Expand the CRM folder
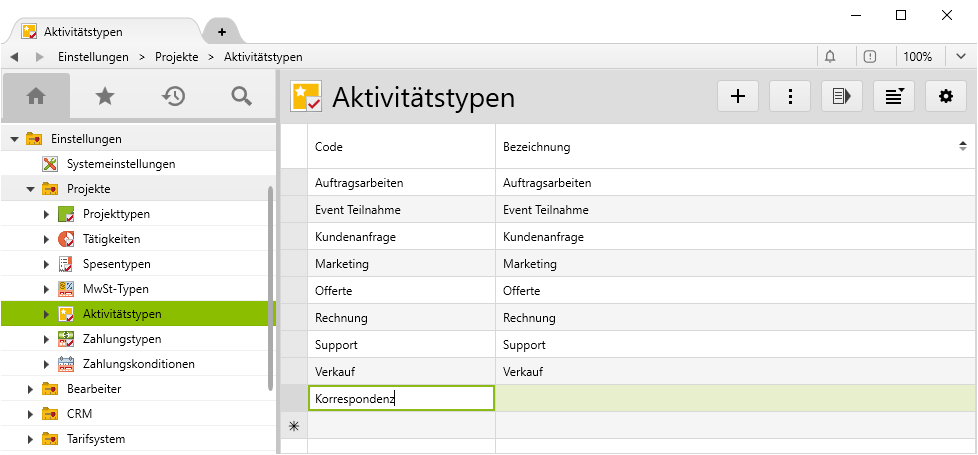The image size is (978, 455). tap(30, 413)
